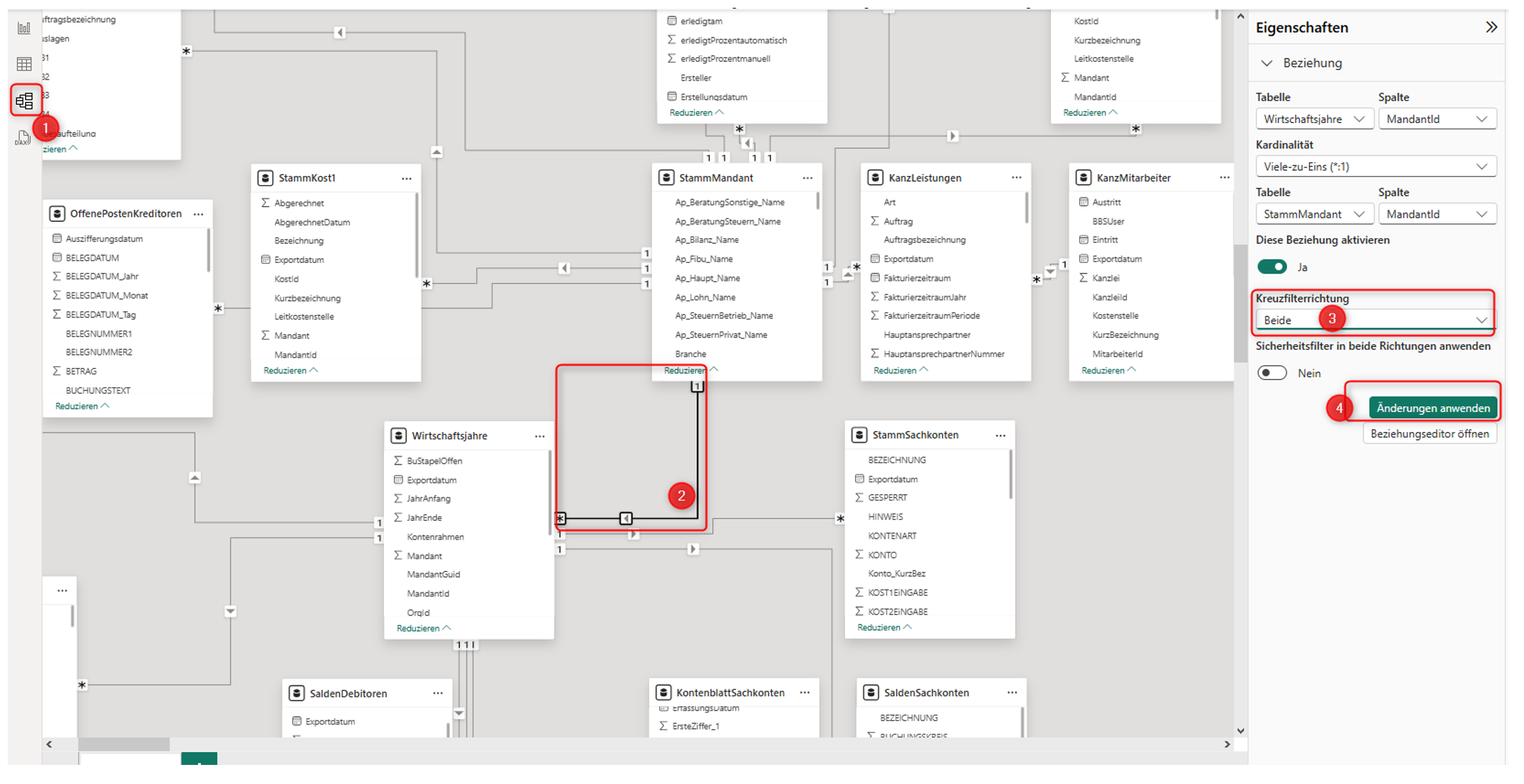Click the Wirtschaftsjahre table header icon
1524x784 pixels.
click(x=399, y=435)
